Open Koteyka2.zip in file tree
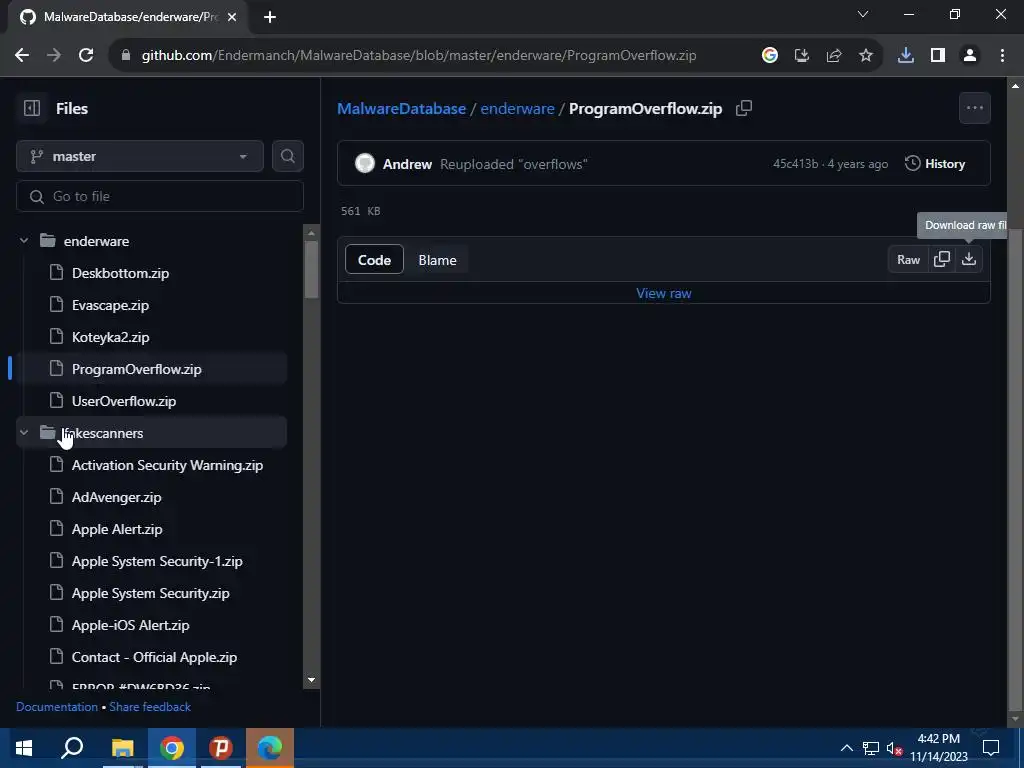Viewport: 1024px width, 768px height. coord(110,337)
